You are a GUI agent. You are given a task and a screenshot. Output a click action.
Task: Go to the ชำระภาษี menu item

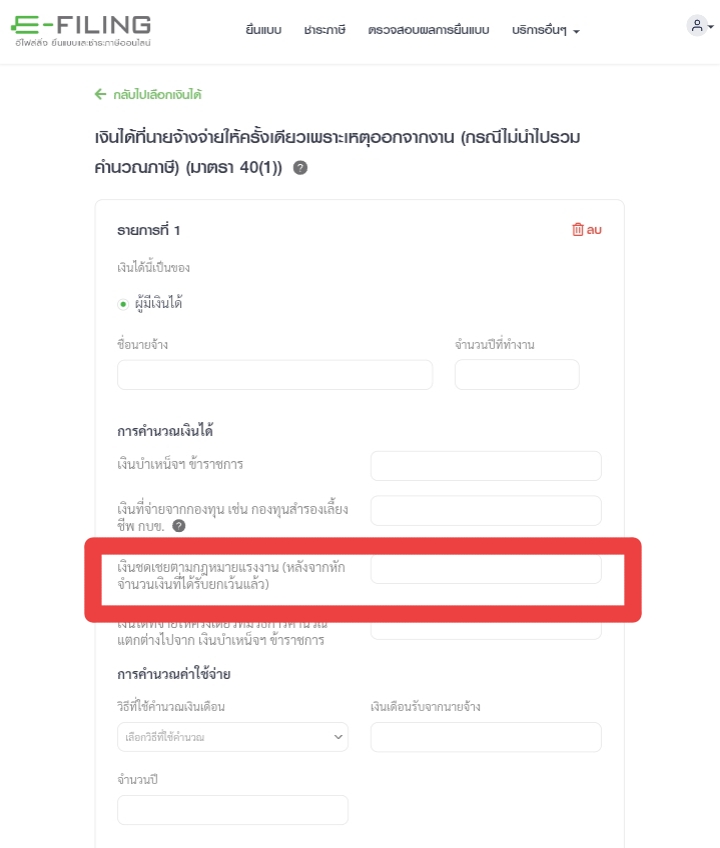pyautogui.click(x=325, y=30)
